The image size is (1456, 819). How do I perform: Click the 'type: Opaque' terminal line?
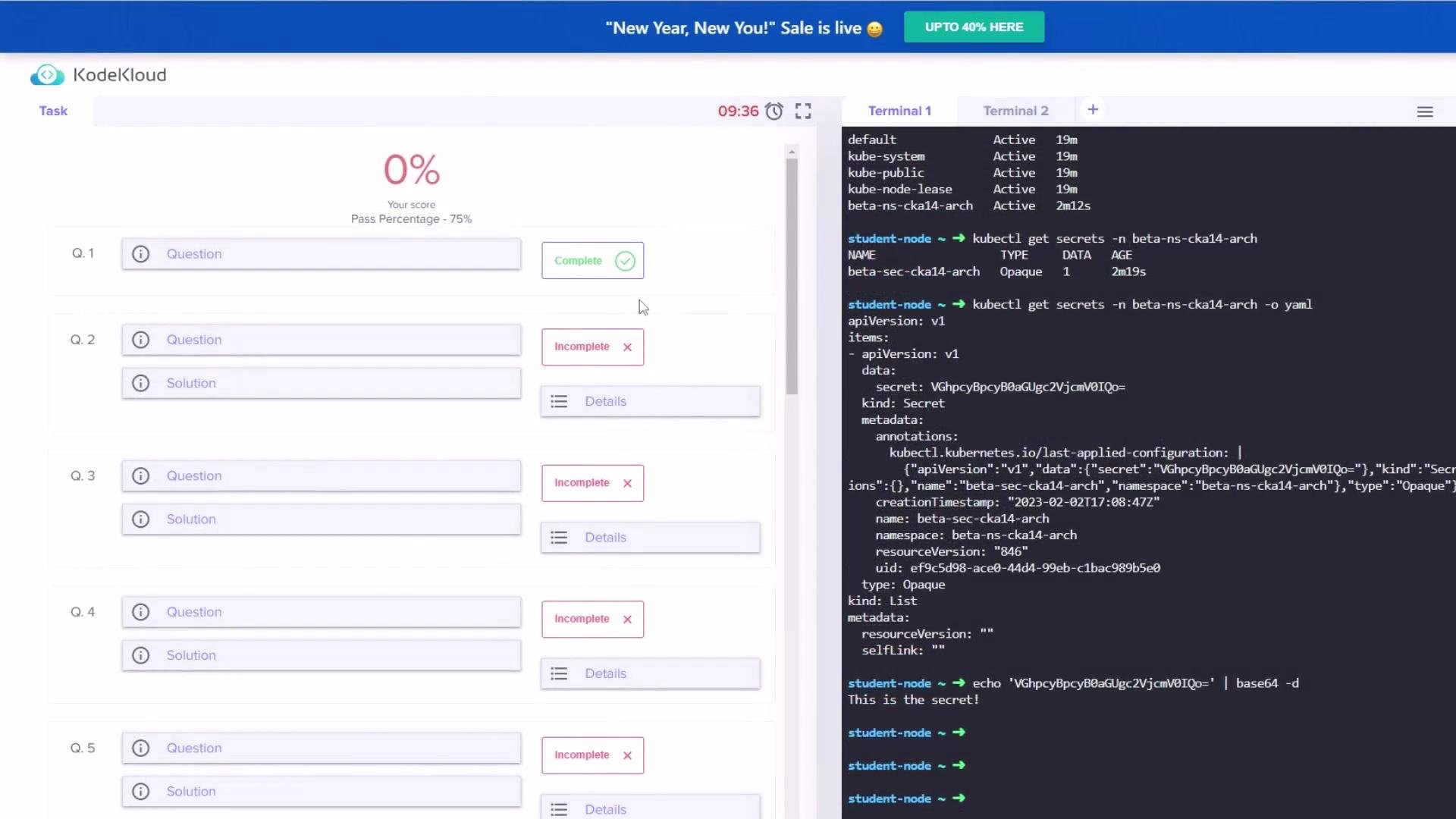coord(902,585)
